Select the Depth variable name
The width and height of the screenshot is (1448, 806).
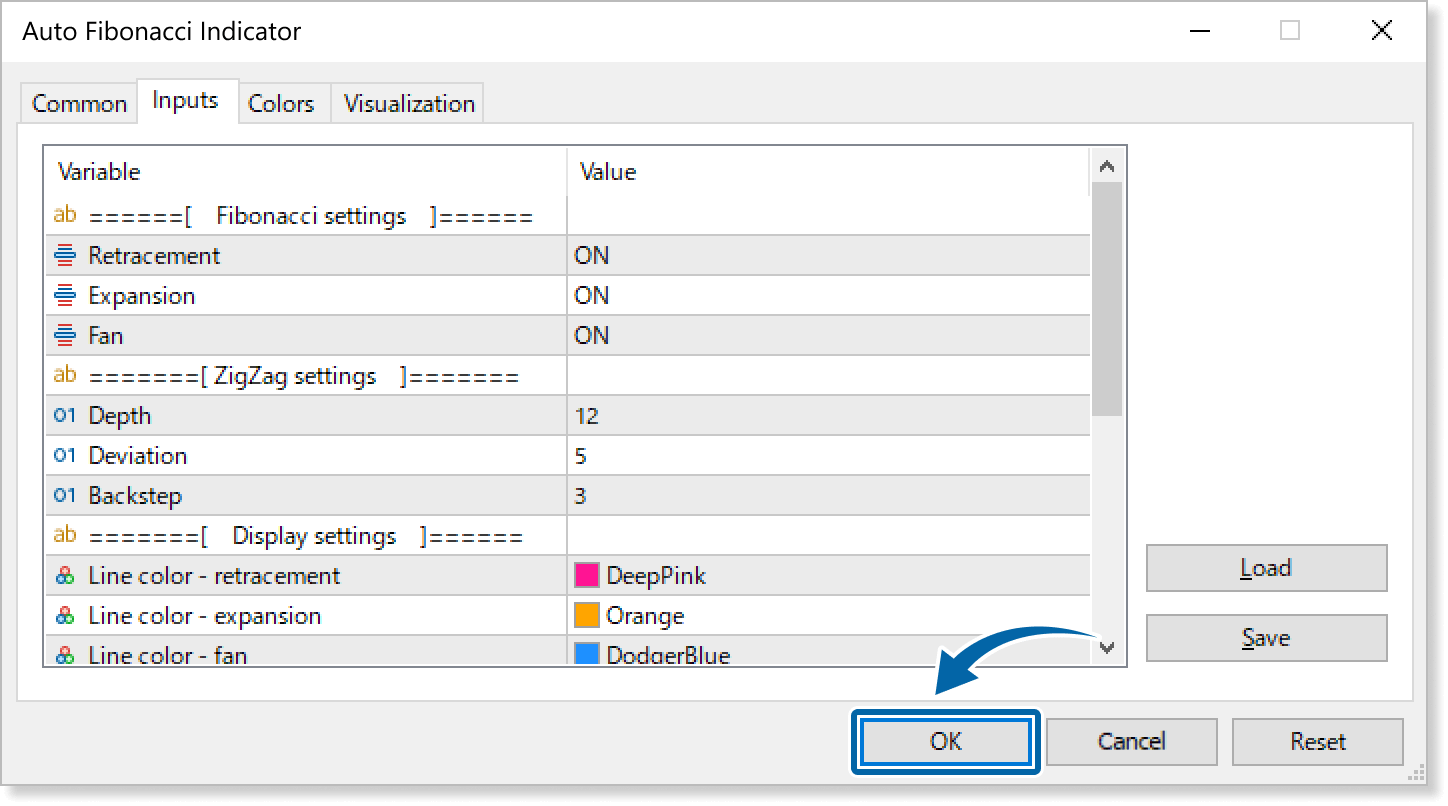pyautogui.click(x=120, y=416)
